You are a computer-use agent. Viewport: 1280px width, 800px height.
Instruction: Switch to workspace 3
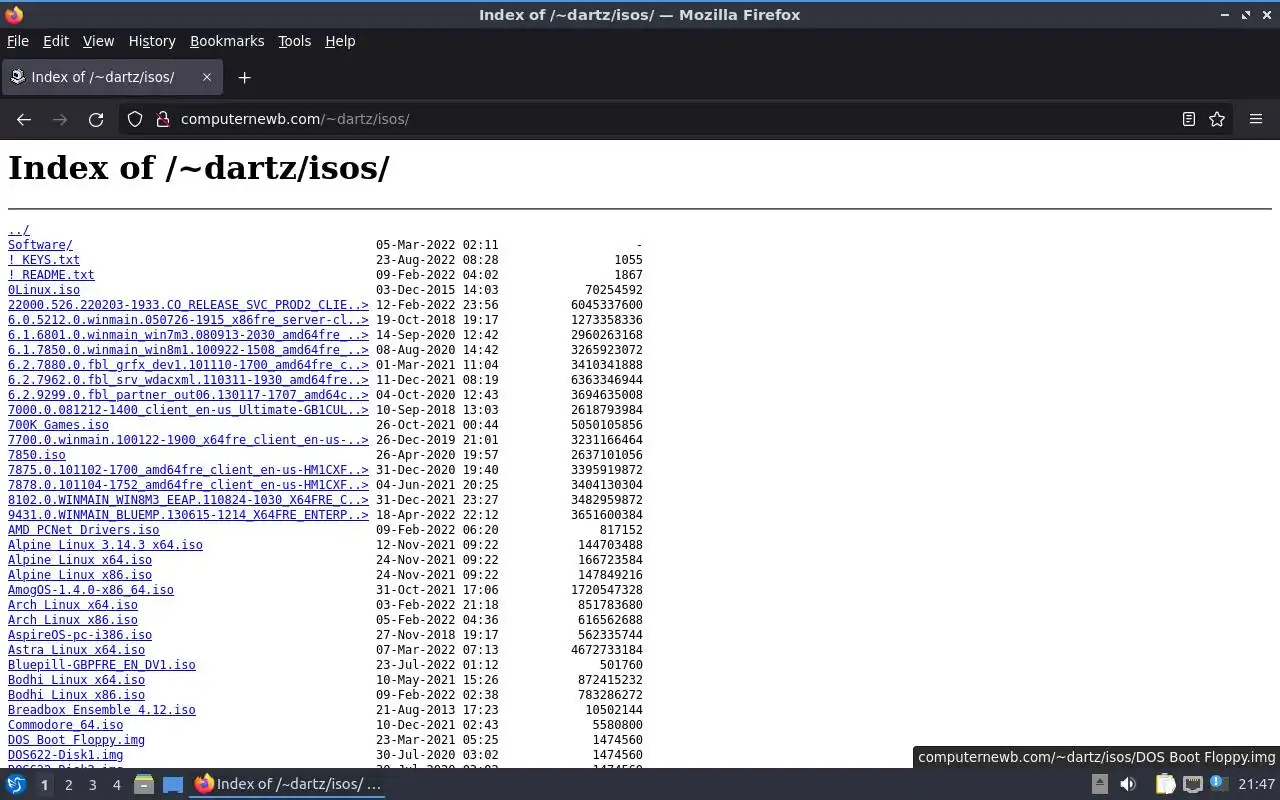93,785
